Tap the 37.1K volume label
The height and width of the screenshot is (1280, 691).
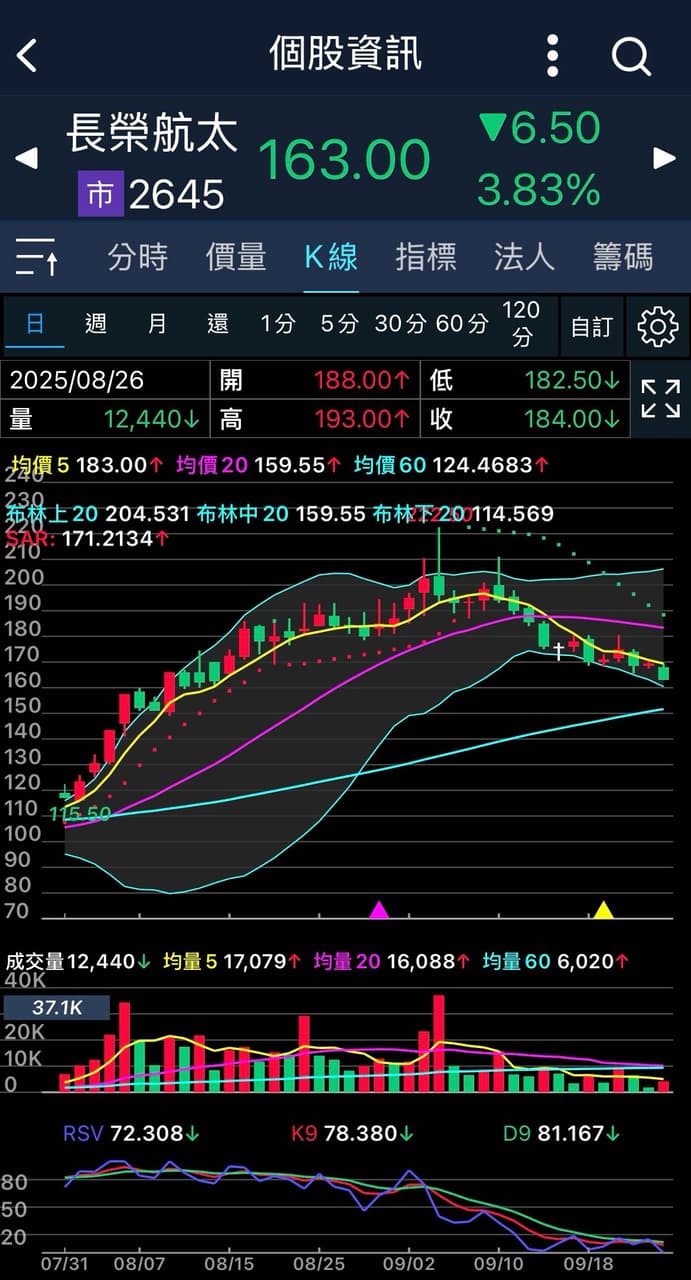point(56,1008)
